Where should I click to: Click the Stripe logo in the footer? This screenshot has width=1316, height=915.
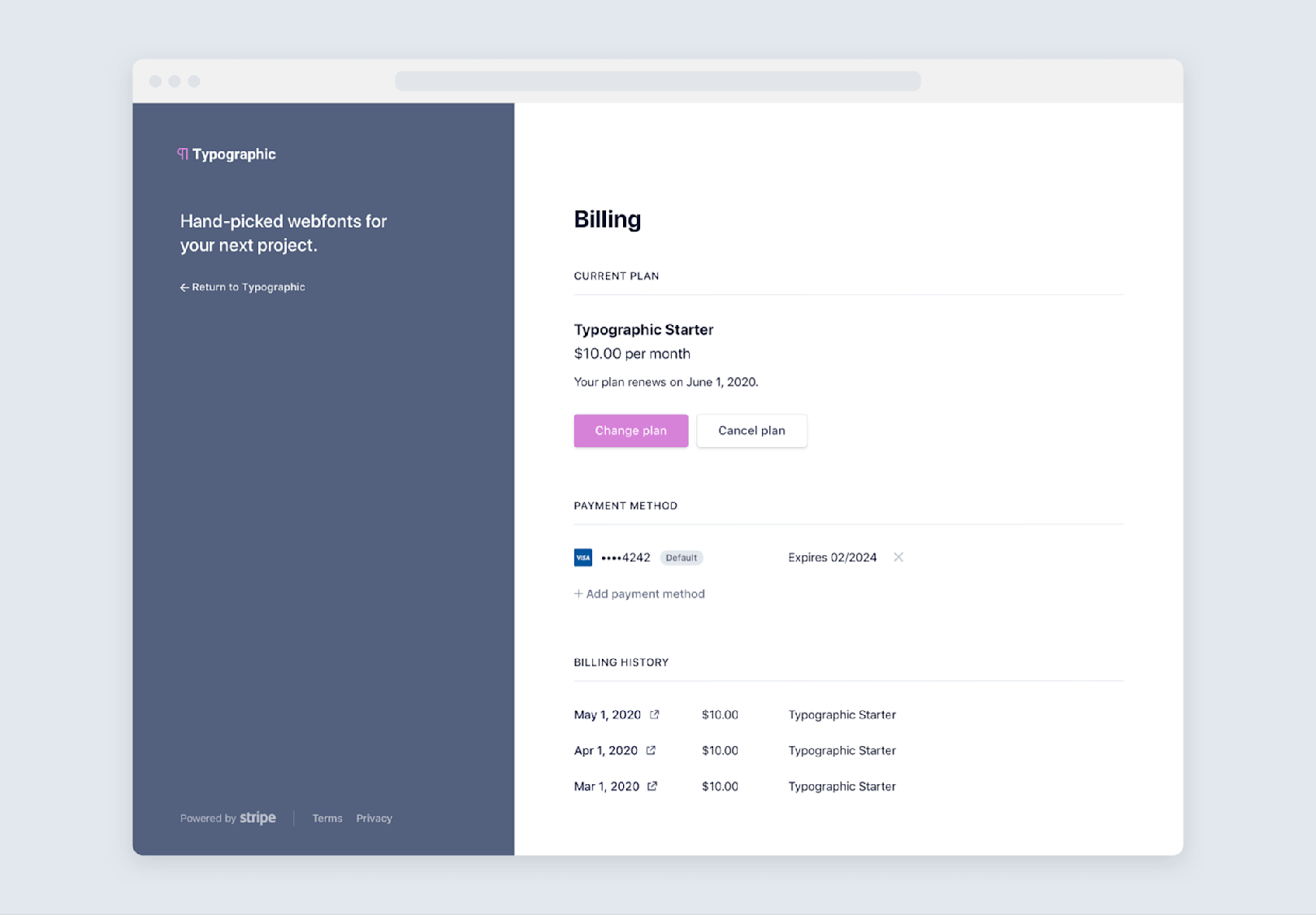(x=258, y=818)
